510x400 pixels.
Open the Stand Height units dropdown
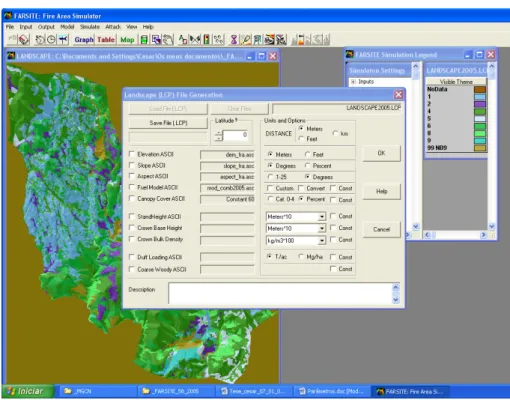(321, 217)
